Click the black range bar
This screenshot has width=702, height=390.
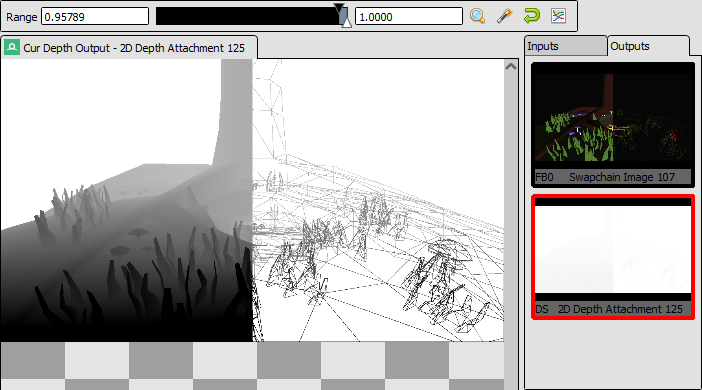[251, 17]
